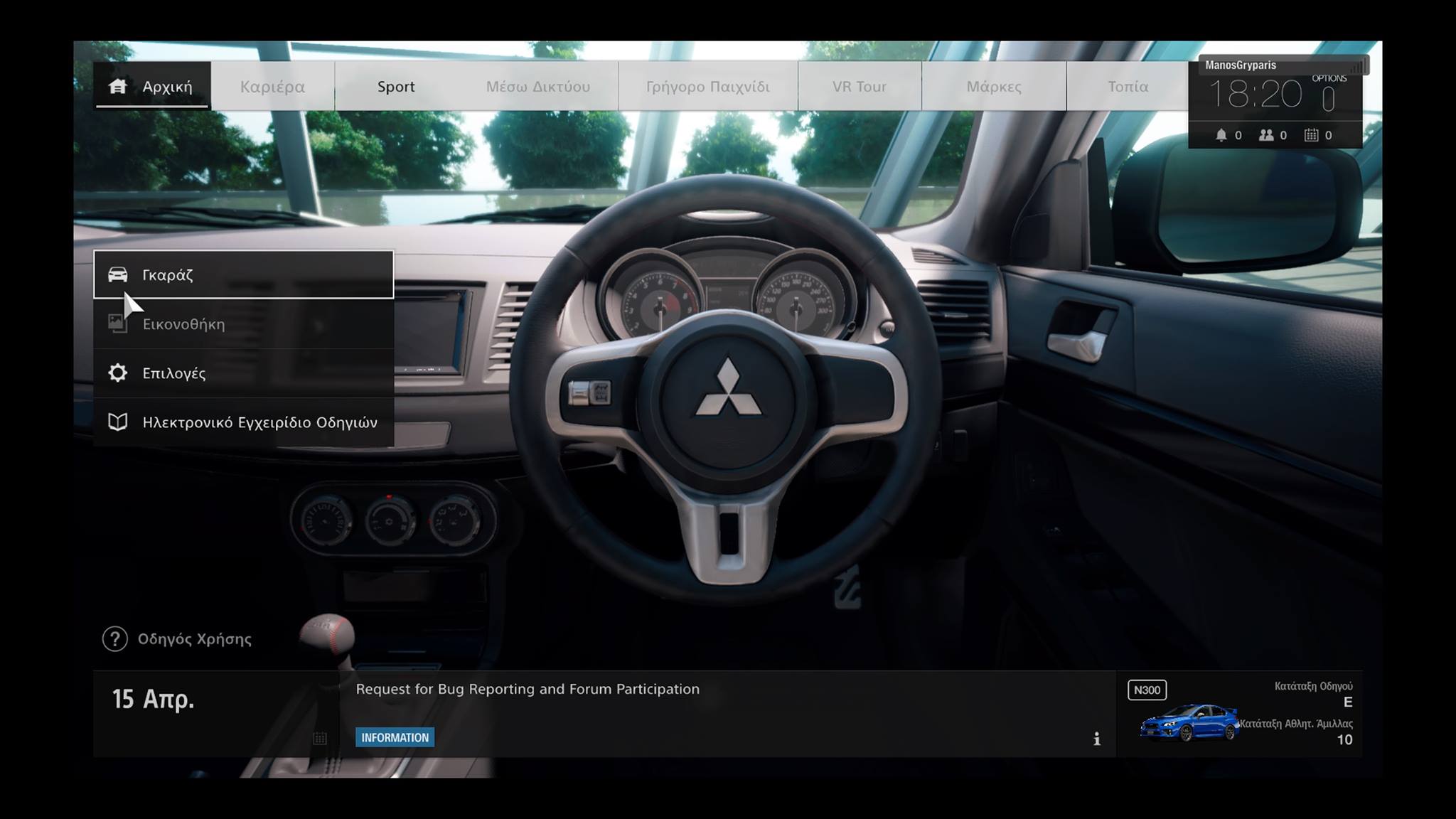This screenshot has width=1456, height=819.
Task: Open ManosGryparis profile name
Action: point(1241,65)
